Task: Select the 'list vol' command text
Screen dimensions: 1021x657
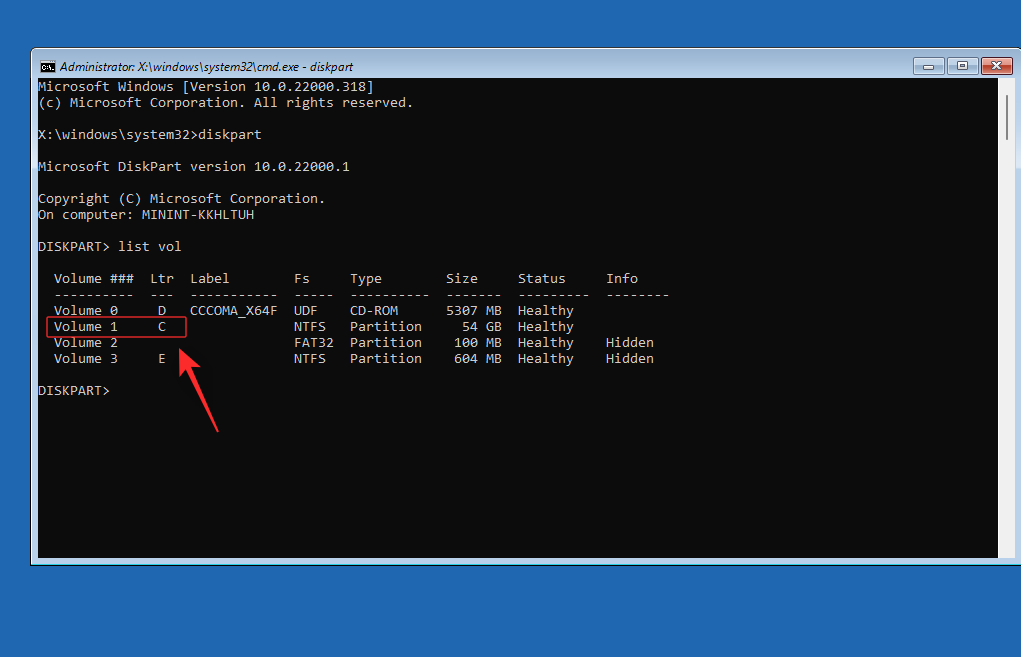Action: [x=148, y=246]
